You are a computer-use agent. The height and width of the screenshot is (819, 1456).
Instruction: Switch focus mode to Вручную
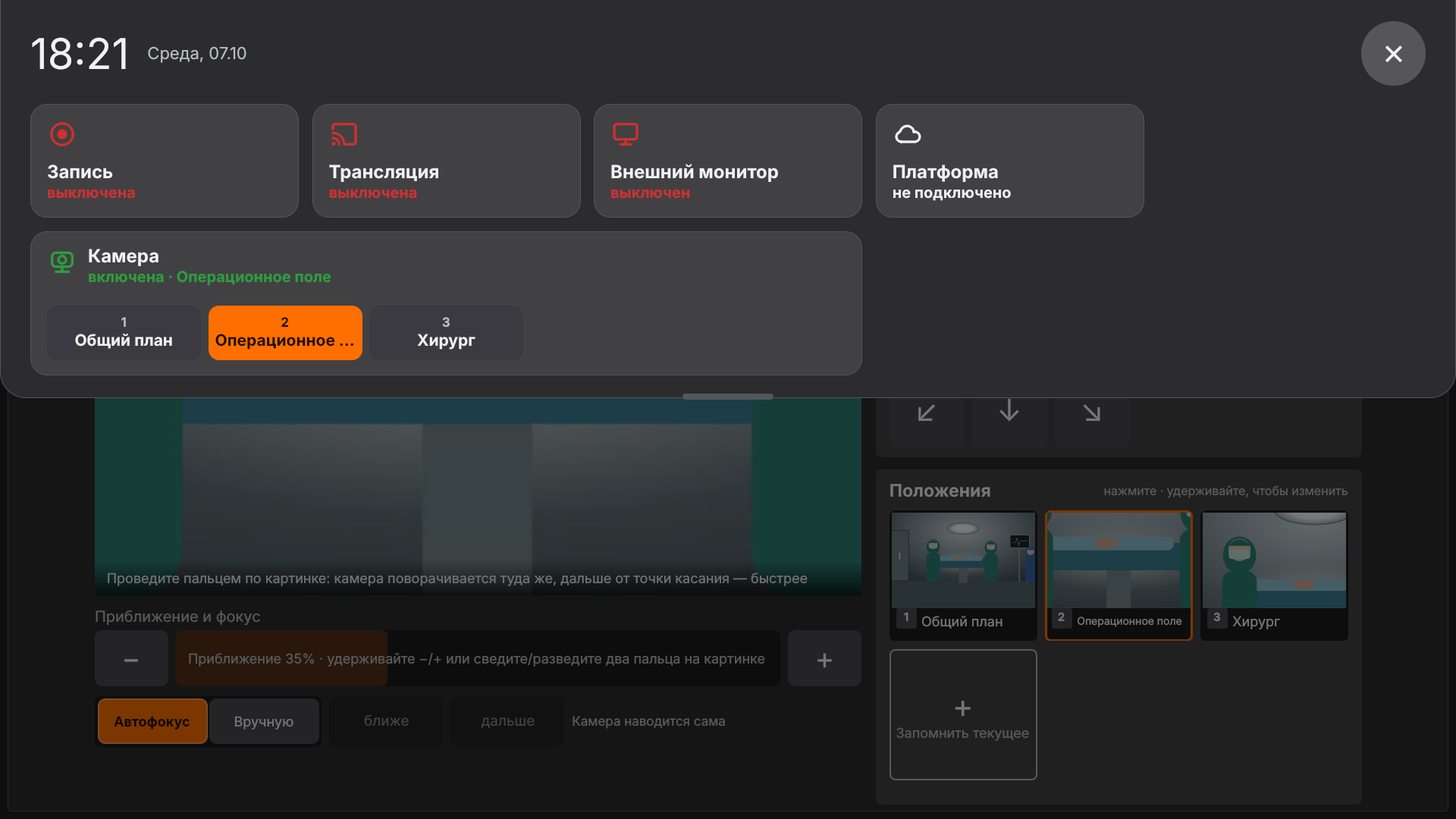coord(264,721)
